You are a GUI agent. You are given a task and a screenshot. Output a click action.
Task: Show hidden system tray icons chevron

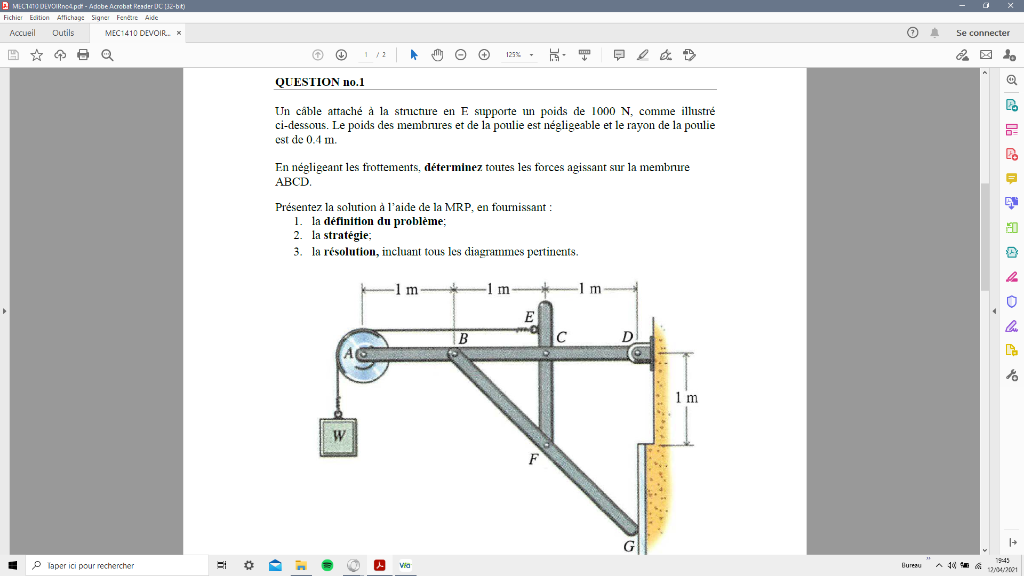pyautogui.click(x=939, y=566)
